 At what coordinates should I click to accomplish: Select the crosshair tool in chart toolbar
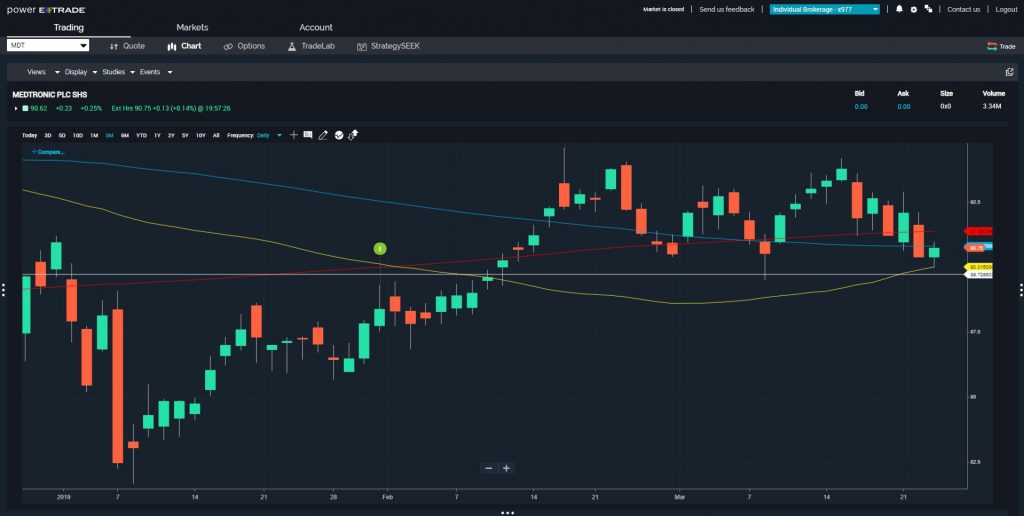293,135
